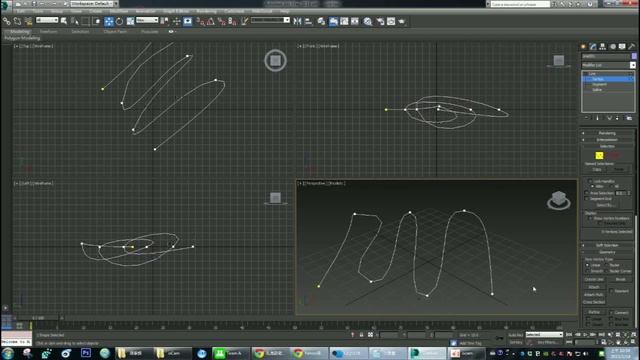
Task: Expand the Soft Selection rollout
Action: coord(607,245)
